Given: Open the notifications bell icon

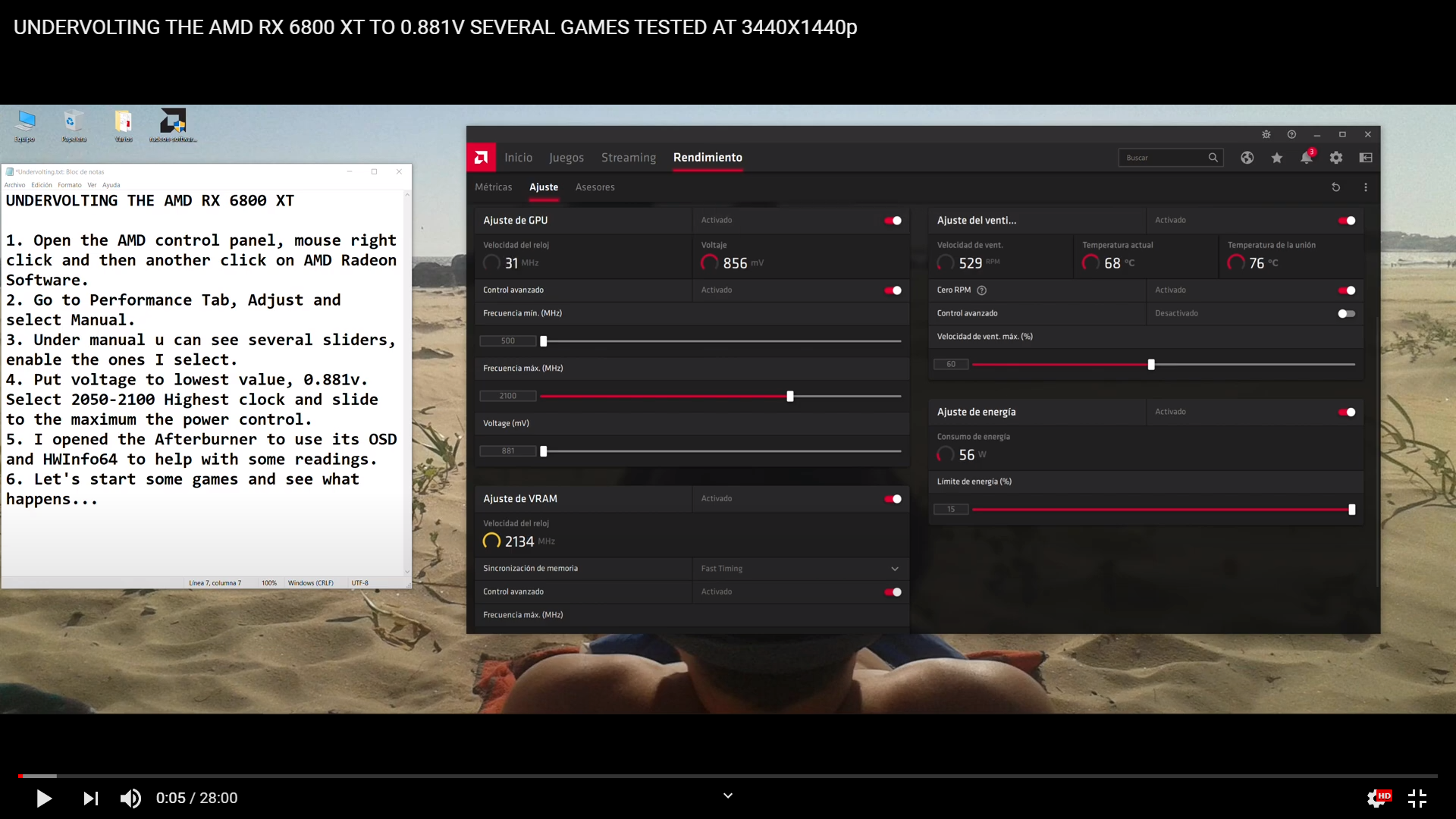Looking at the screenshot, I should click(x=1307, y=157).
